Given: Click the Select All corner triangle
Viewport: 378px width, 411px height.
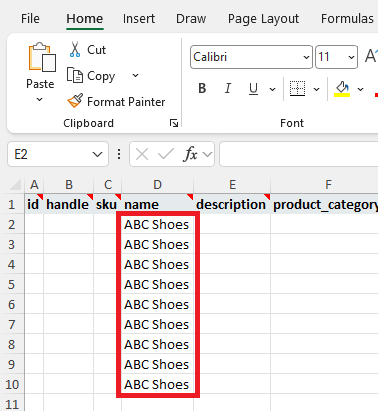Looking at the screenshot, I should point(15,184).
